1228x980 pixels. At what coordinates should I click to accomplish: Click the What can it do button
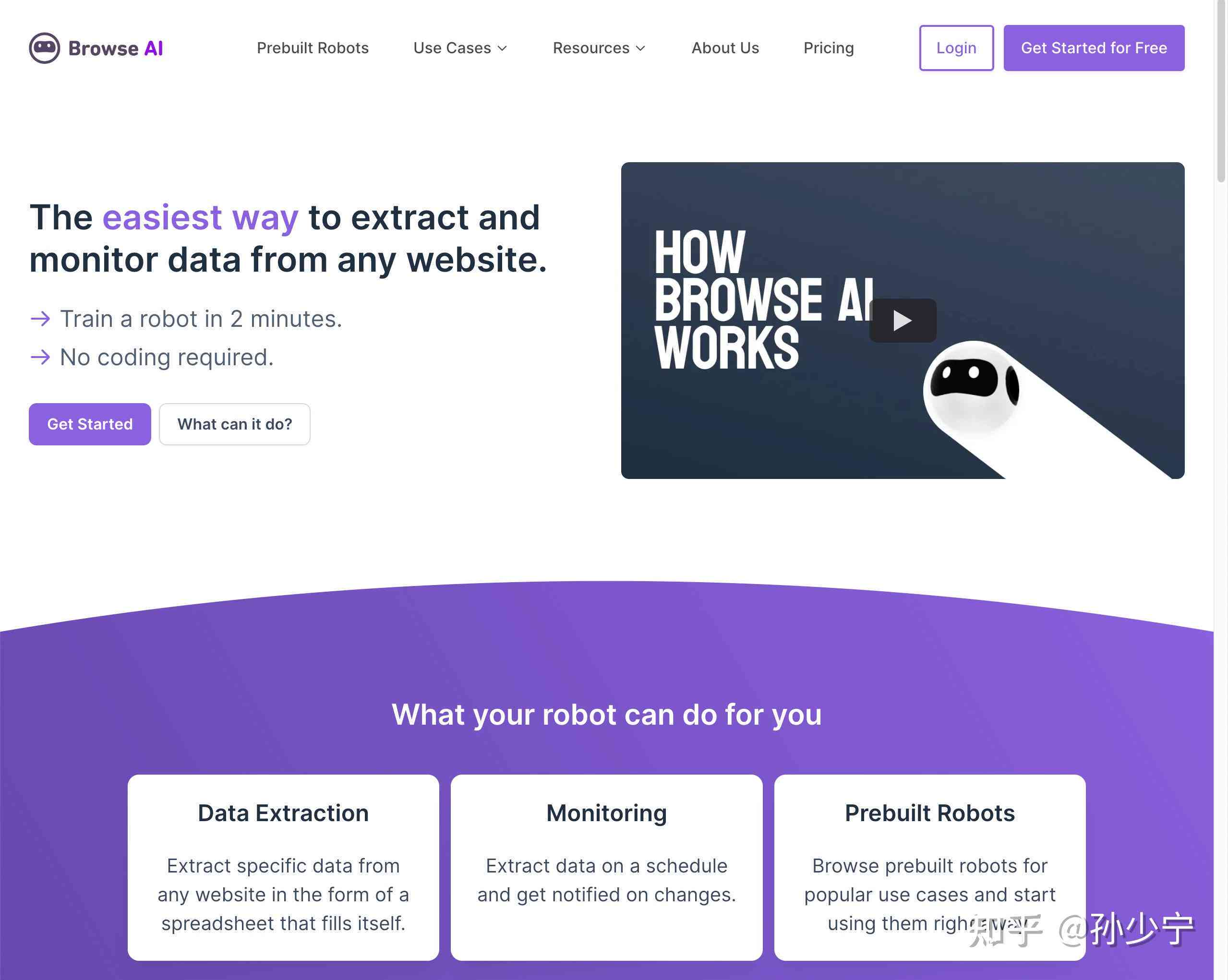pyautogui.click(x=234, y=424)
